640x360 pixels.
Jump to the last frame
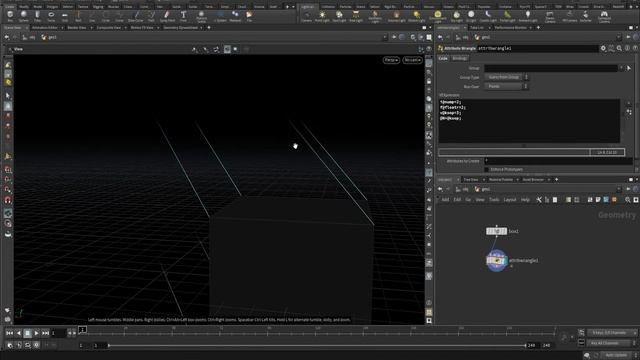tap(45, 333)
